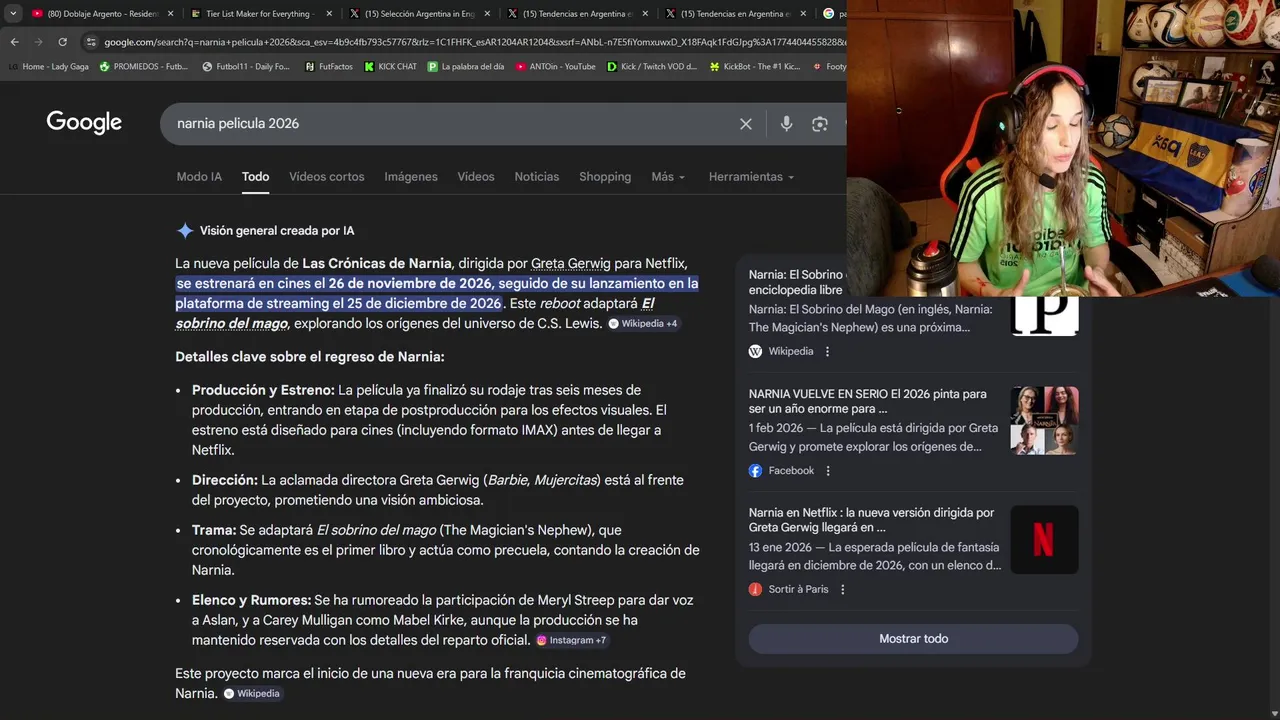1280x720 pixels.
Task: Switch to Modo IA
Action: pyautogui.click(x=199, y=177)
